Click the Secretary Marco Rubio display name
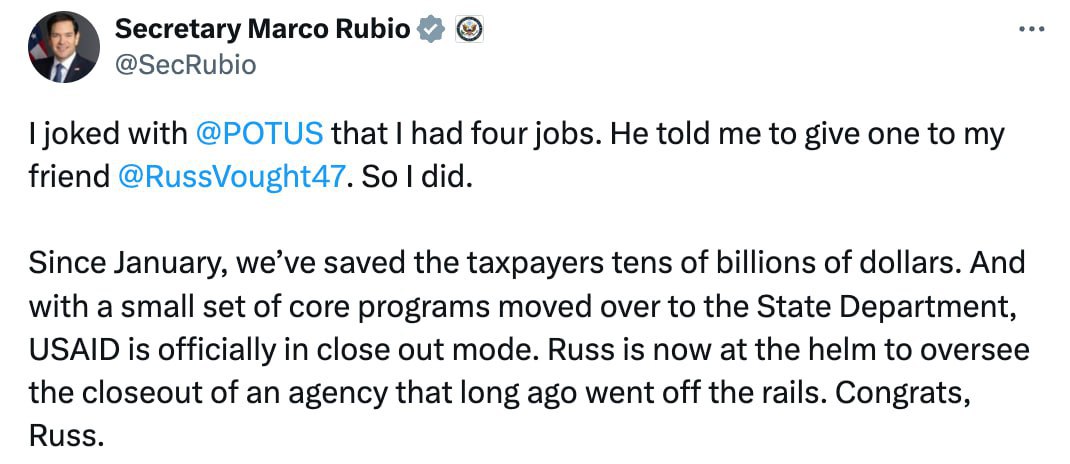This screenshot has height=464, width=1070. coord(263,30)
